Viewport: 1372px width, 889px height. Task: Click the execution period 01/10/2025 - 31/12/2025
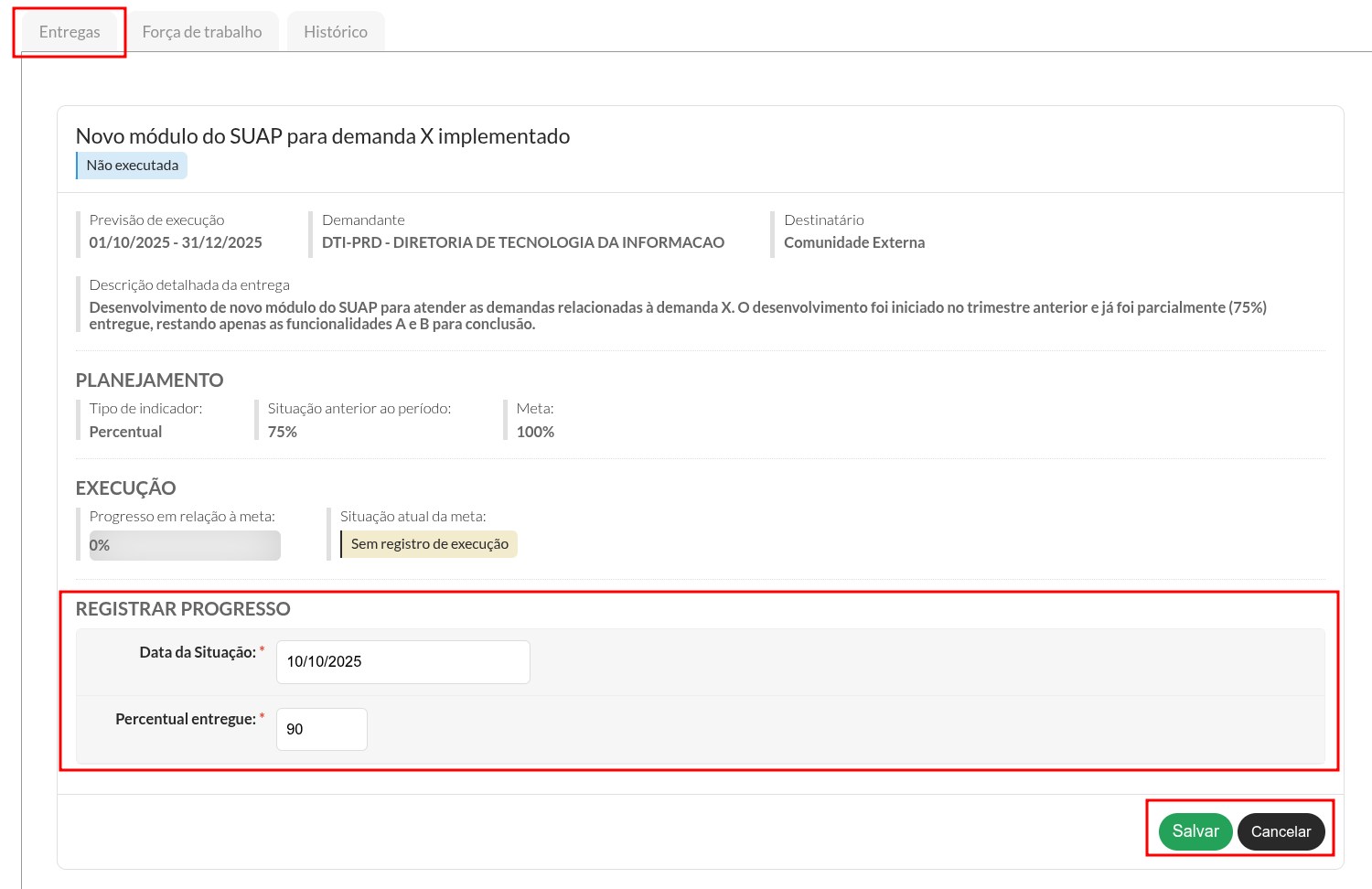click(176, 242)
